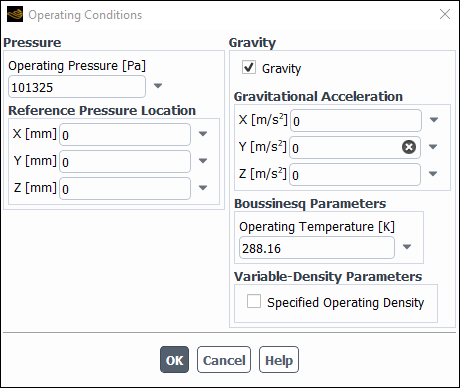Expand Y [mm] reference location dropdown

(203, 161)
